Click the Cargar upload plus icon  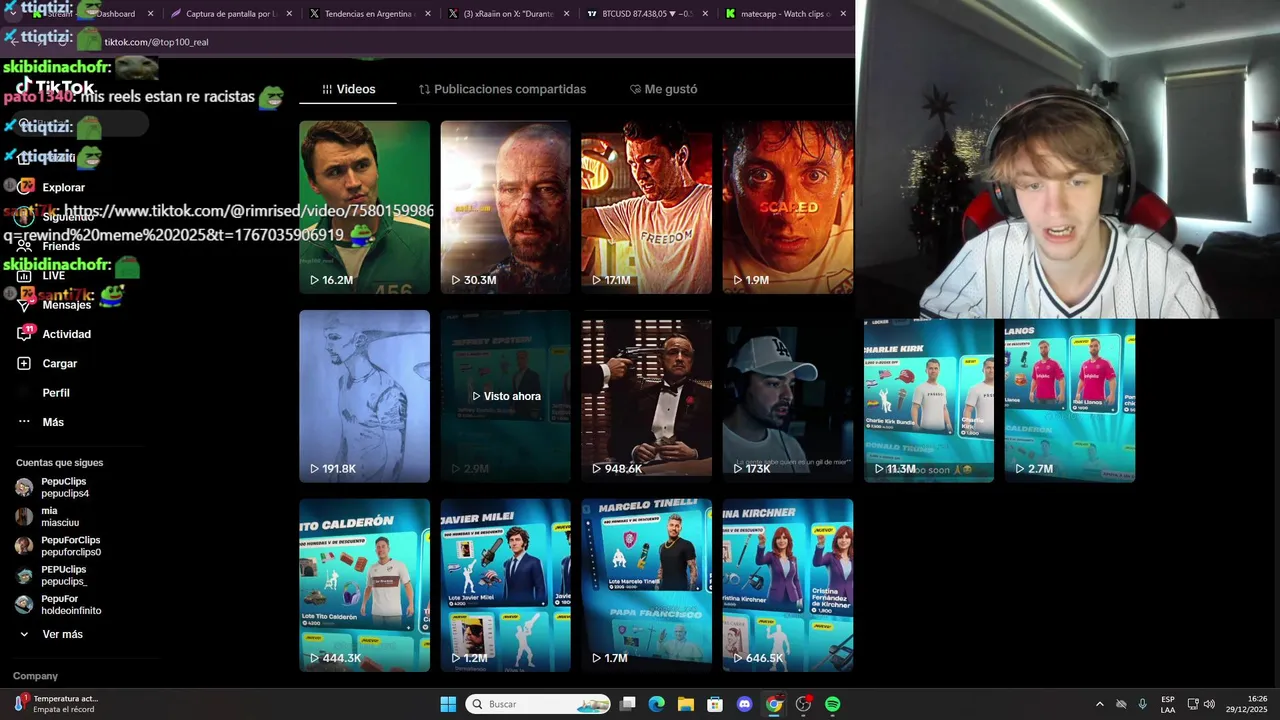point(24,363)
